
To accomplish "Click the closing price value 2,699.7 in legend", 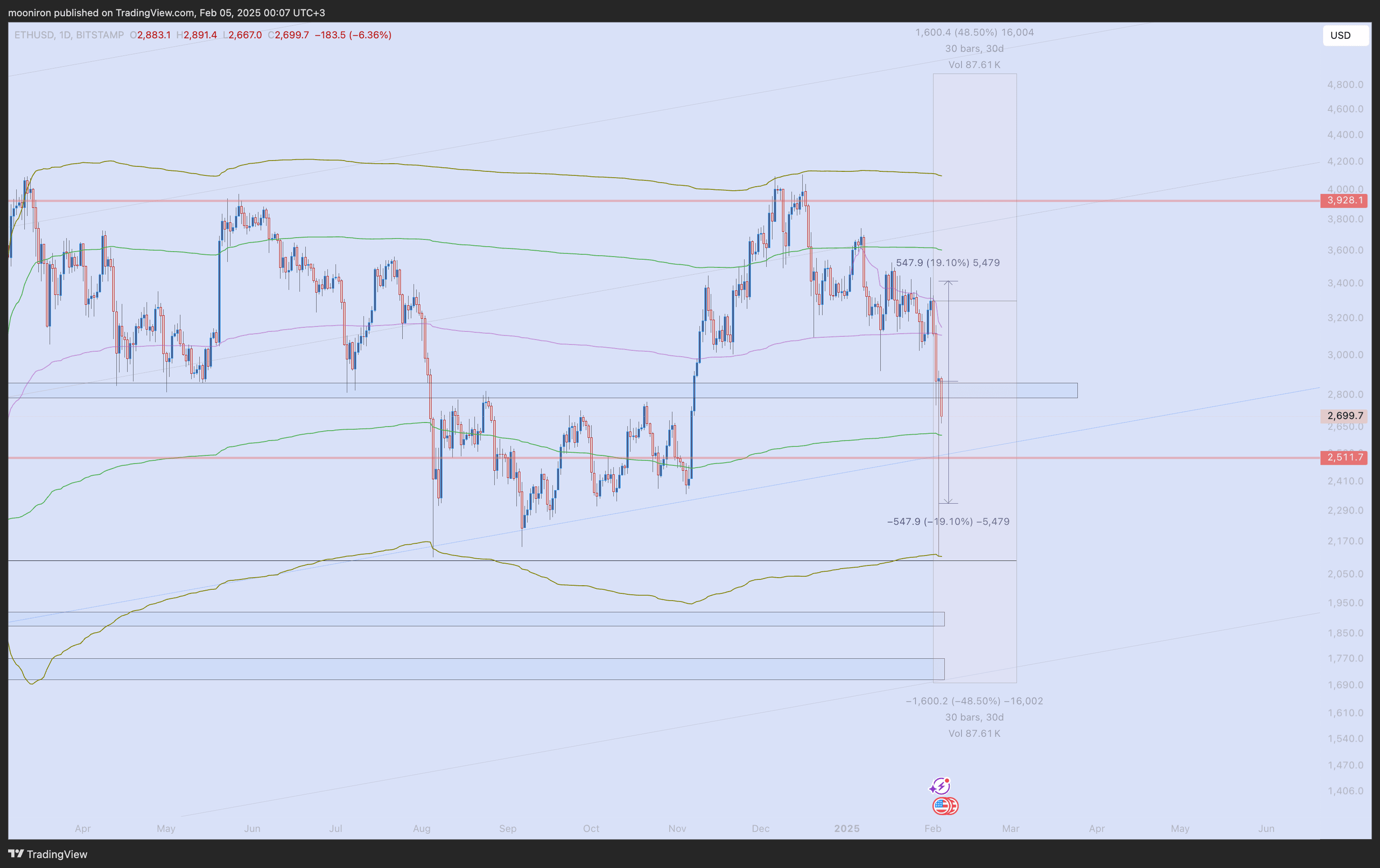I will tap(292, 35).
